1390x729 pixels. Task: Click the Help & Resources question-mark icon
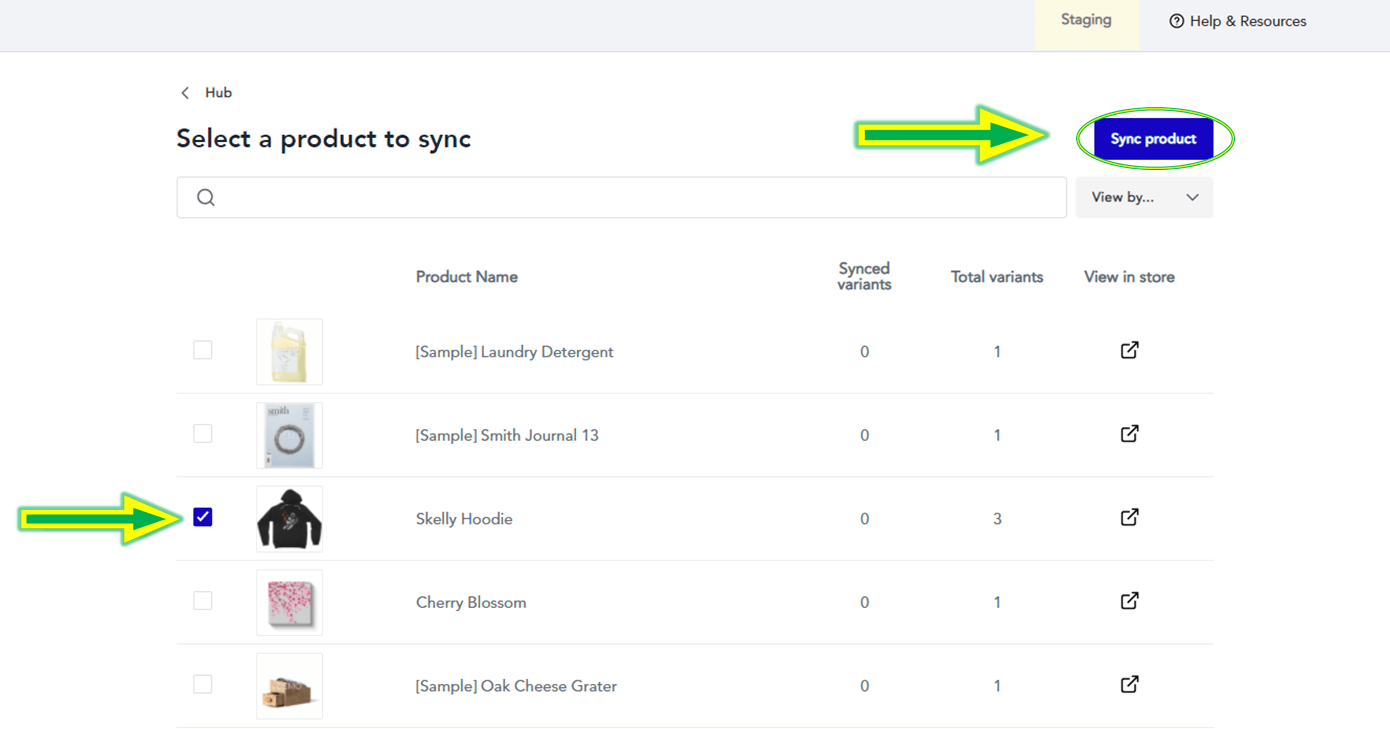[x=1177, y=21]
